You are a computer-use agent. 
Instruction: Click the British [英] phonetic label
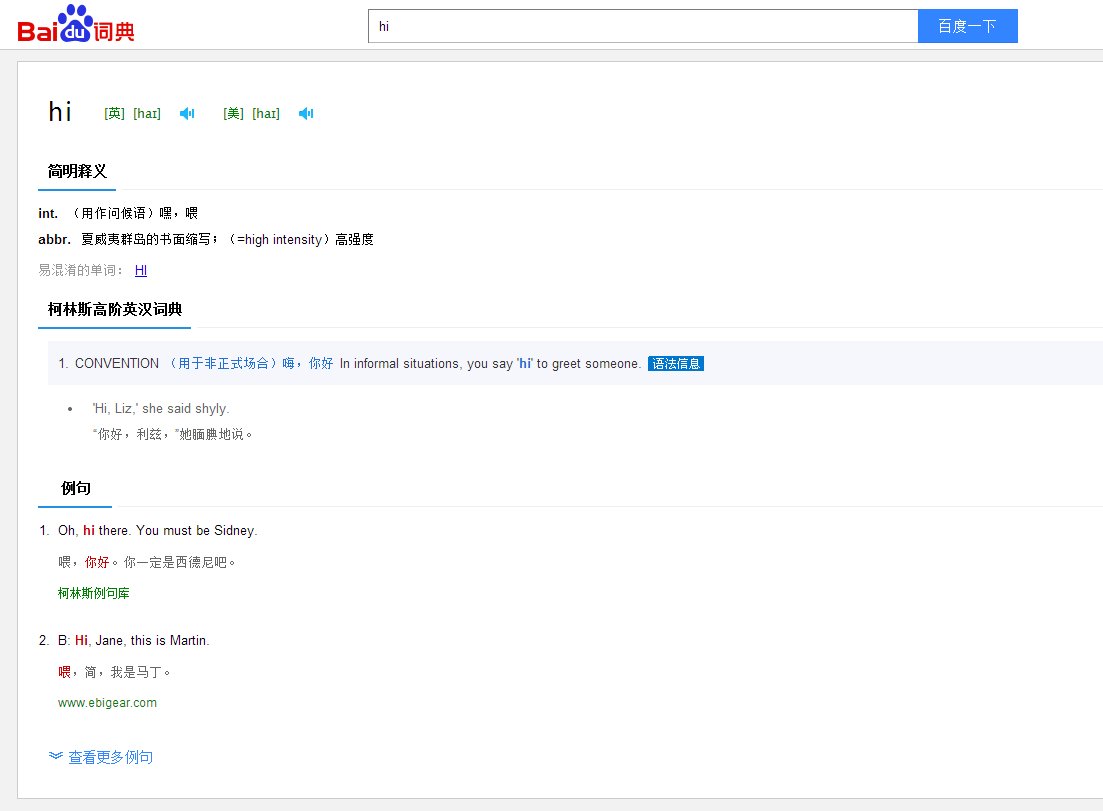point(114,114)
